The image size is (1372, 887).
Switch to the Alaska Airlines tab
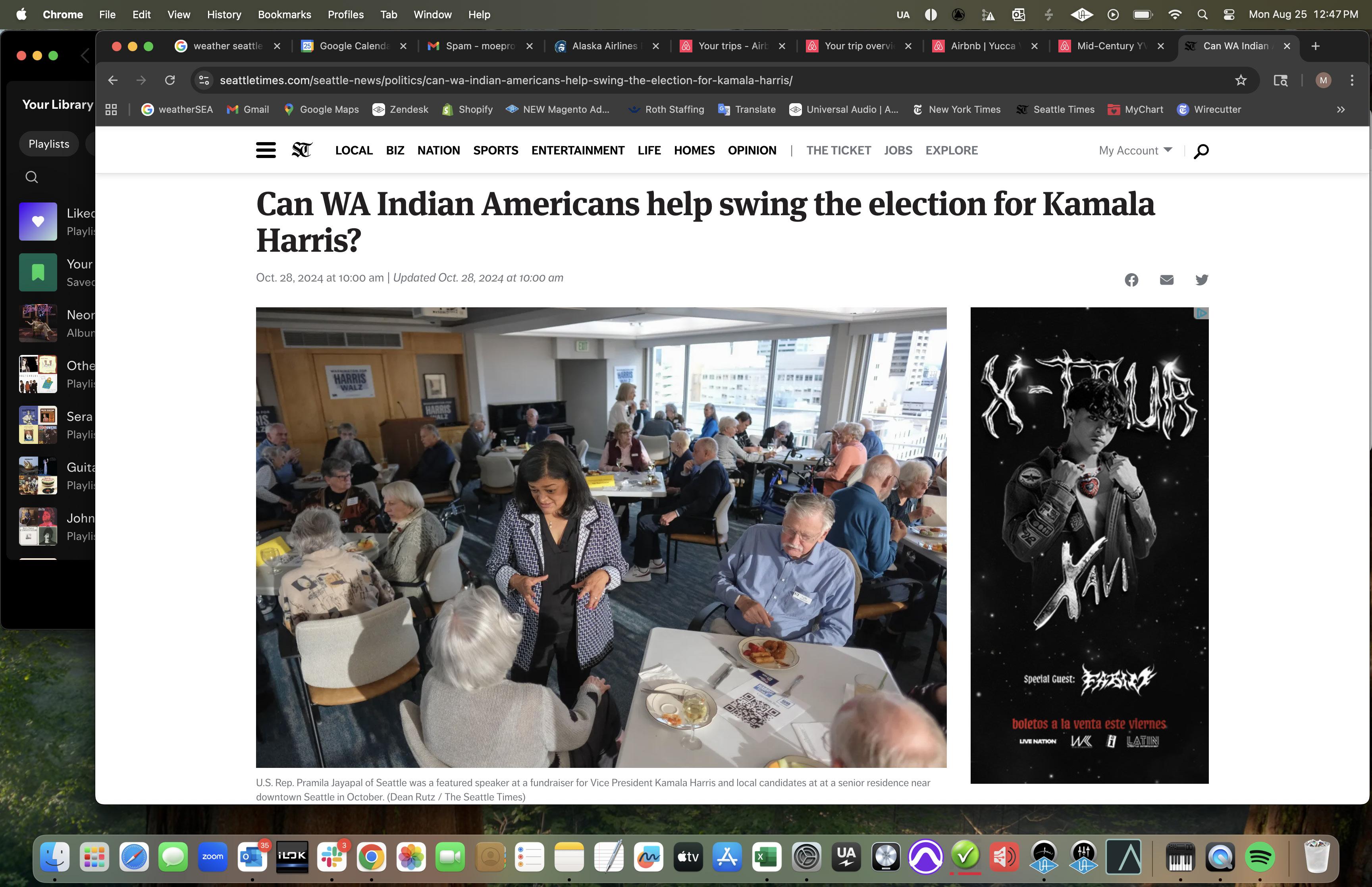point(606,46)
